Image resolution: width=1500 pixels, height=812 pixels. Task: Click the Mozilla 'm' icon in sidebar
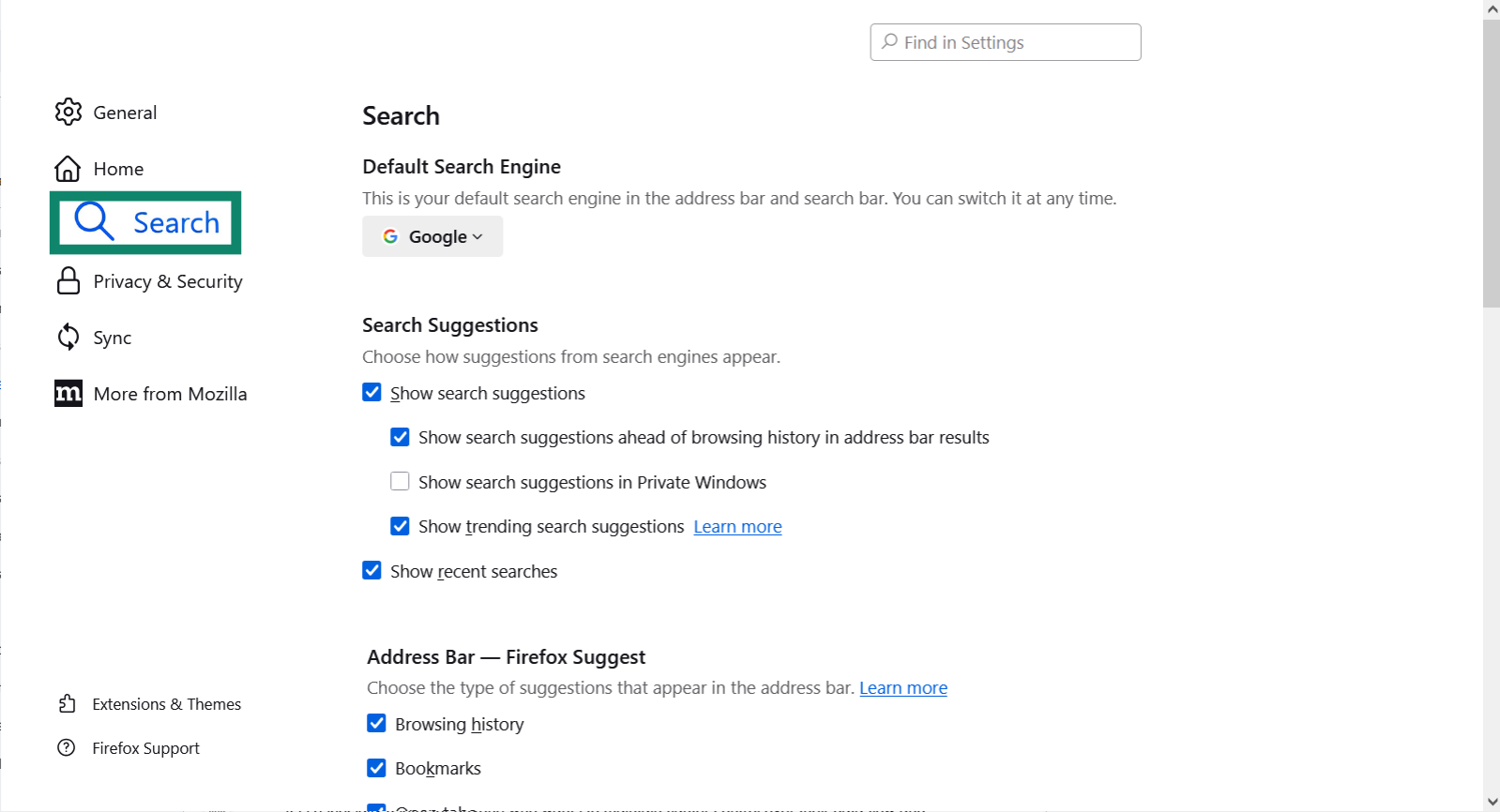[68, 393]
